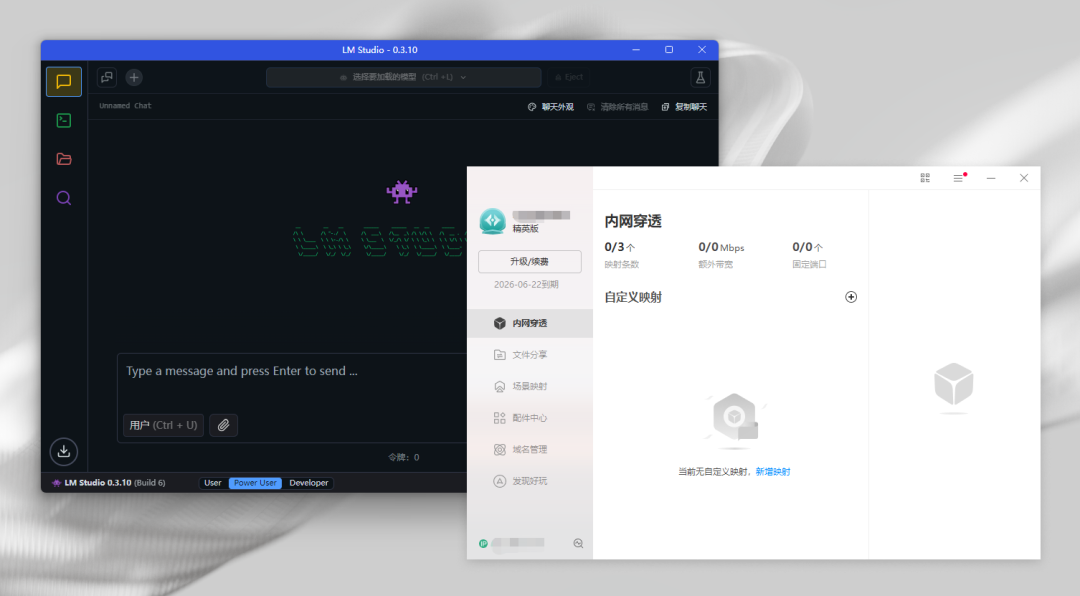
Task: Switch to Developer mode
Action: pos(309,483)
